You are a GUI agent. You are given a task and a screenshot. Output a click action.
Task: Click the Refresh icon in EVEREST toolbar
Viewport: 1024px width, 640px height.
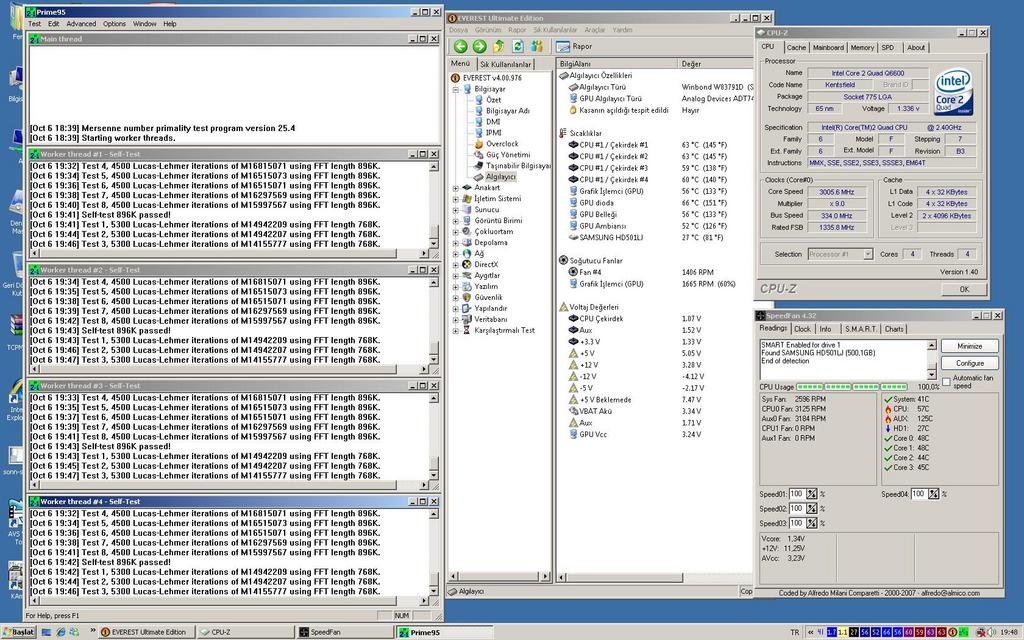click(x=517, y=46)
